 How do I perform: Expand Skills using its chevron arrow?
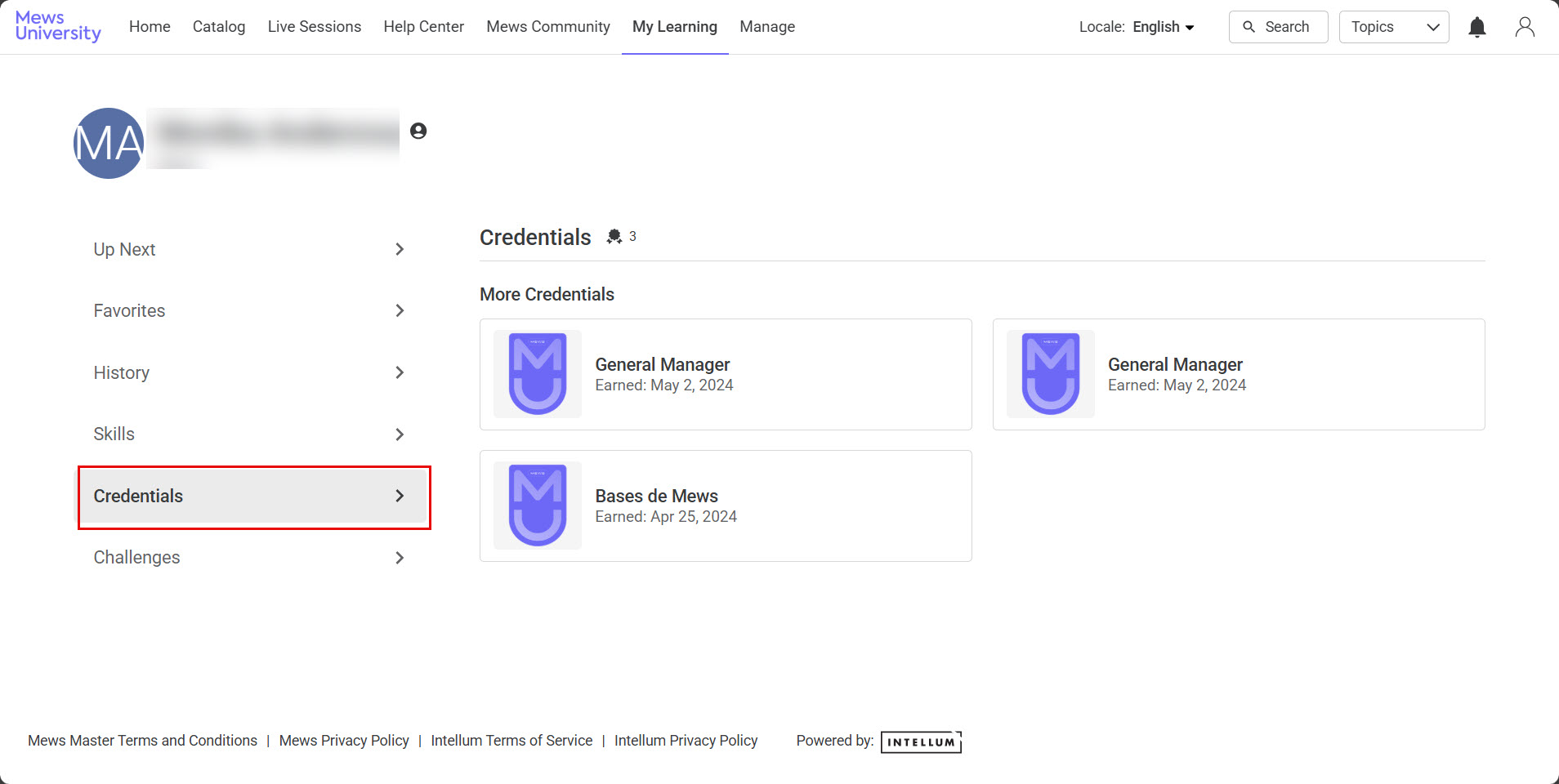tap(400, 434)
